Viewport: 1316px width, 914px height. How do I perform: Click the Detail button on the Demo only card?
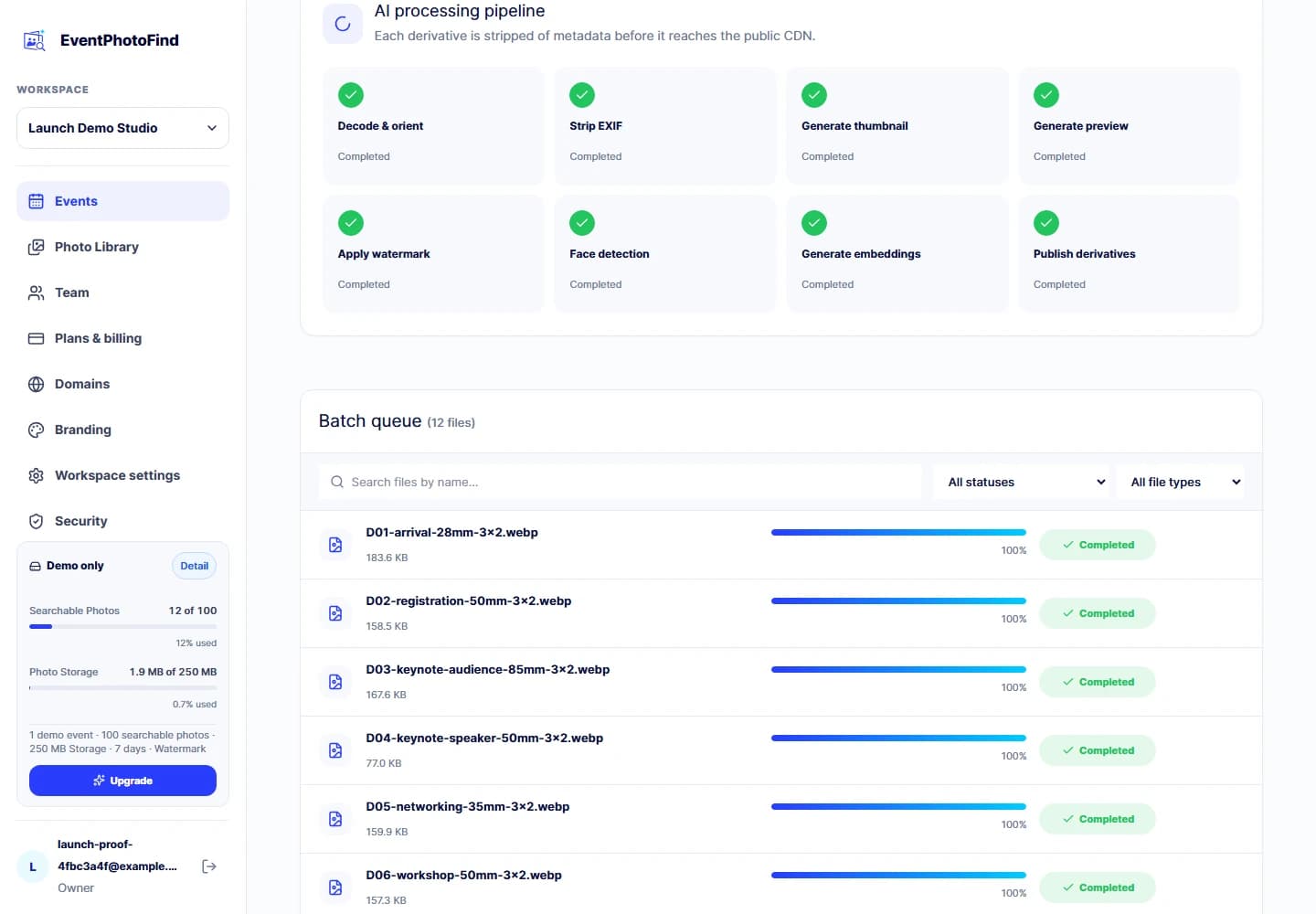coord(194,566)
